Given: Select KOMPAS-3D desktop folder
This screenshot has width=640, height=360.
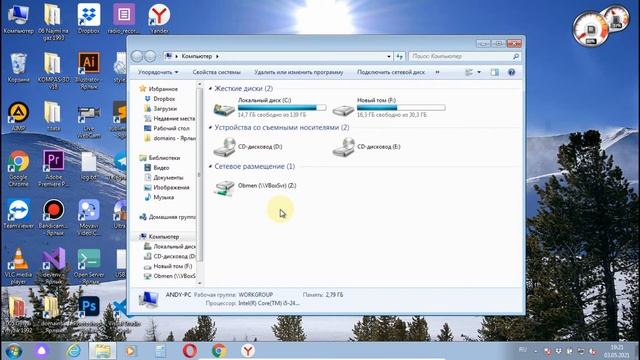Looking at the screenshot, I should pyautogui.click(x=53, y=70).
